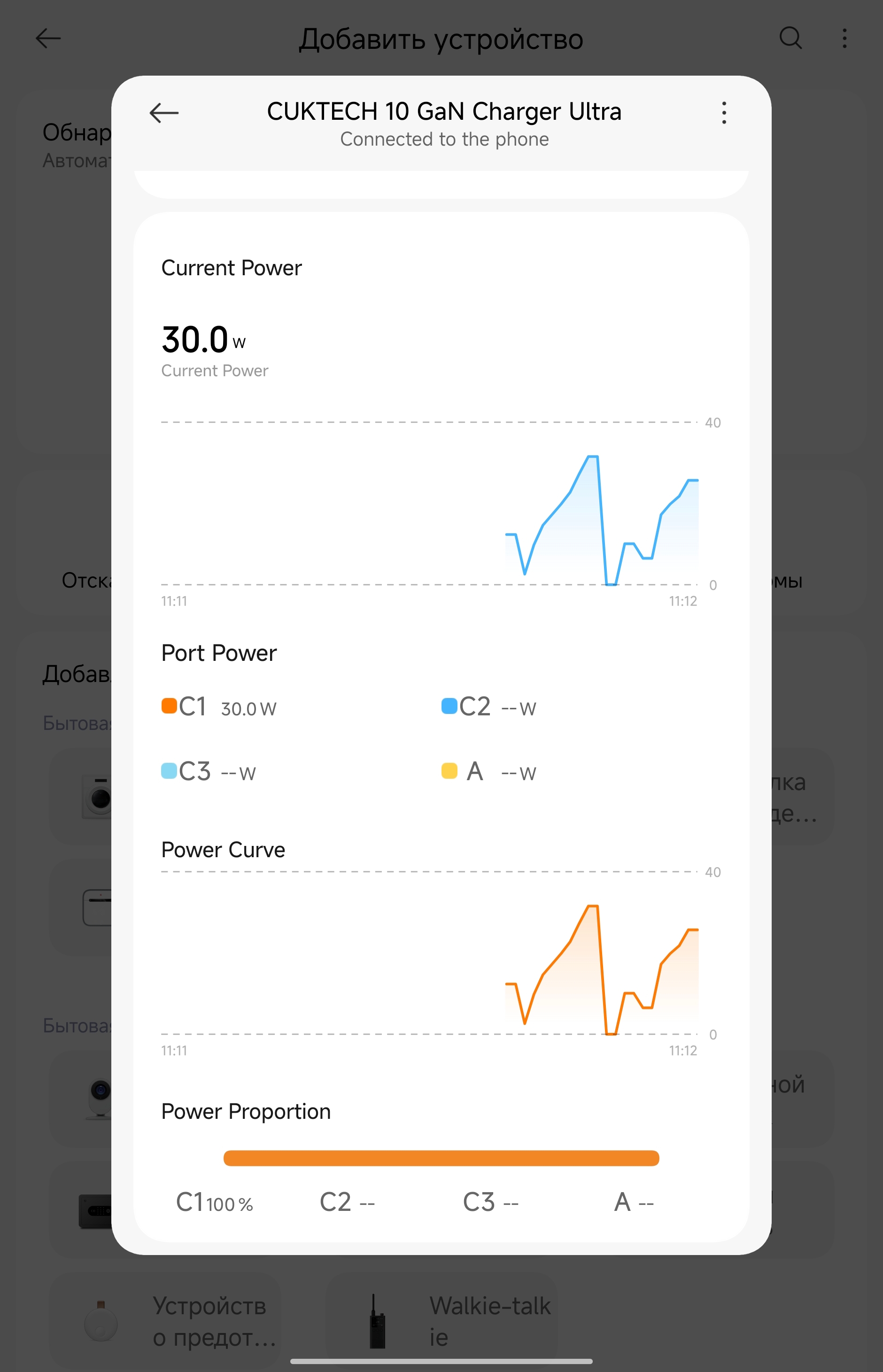Image resolution: width=883 pixels, height=1372 pixels.
Task: Tap the CUKTECH 10 GaN Charger Ultra title
Action: pos(444,112)
